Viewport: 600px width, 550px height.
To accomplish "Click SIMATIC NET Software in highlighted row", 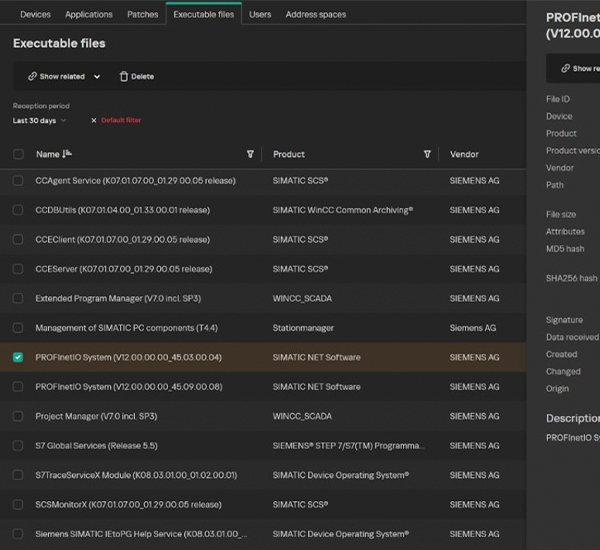I will tap(316, 357).
